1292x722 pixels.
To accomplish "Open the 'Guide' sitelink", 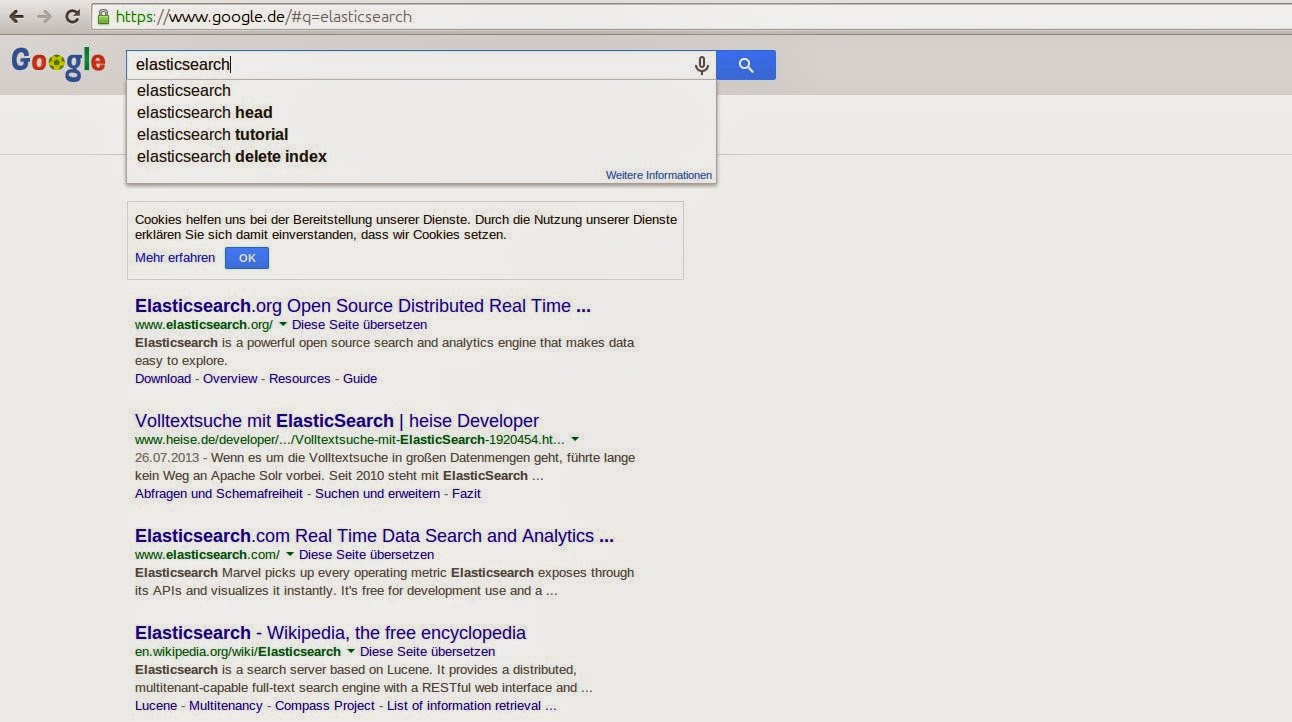I will 360,379.
